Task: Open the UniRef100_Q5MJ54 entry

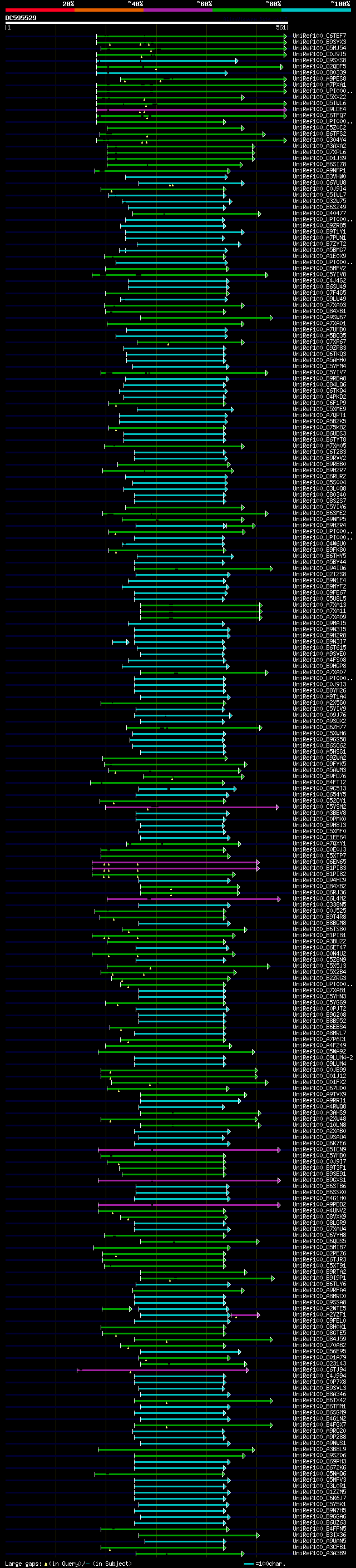Action: pos(319,48)
